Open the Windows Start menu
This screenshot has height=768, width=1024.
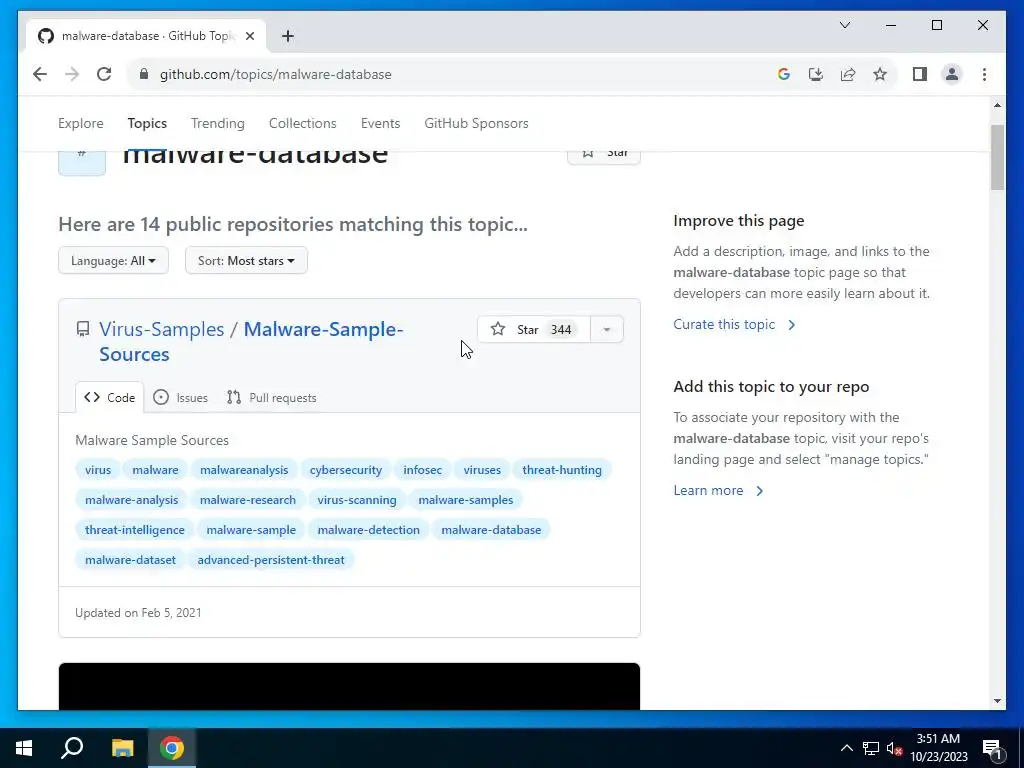coord(24,748)
